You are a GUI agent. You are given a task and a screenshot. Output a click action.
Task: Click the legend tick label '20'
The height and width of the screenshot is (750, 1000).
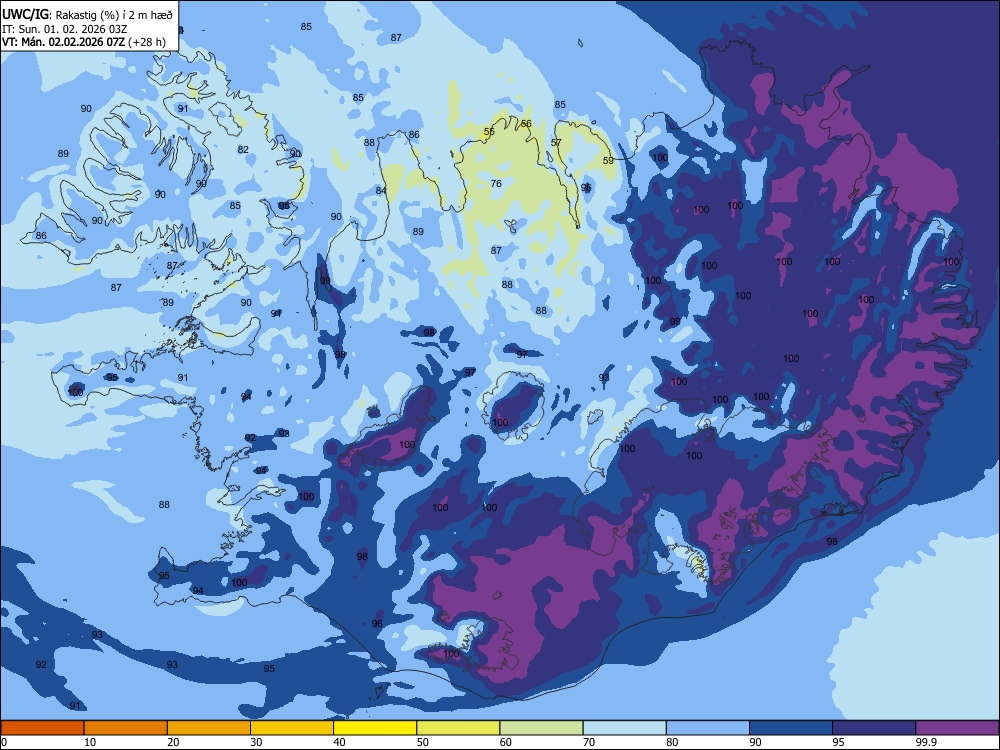tap(173, 742)
